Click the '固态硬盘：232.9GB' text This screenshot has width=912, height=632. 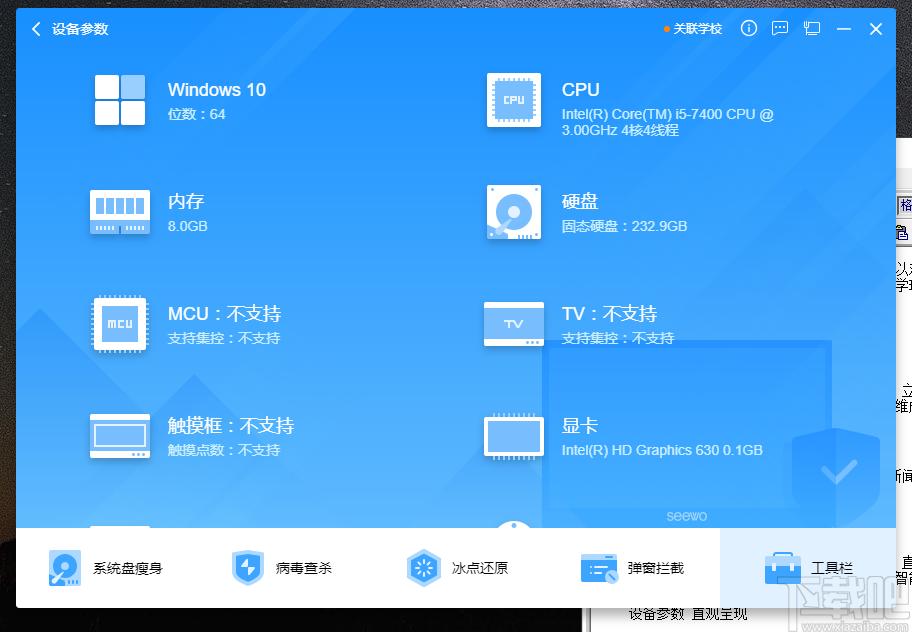[x=624, y=226]
